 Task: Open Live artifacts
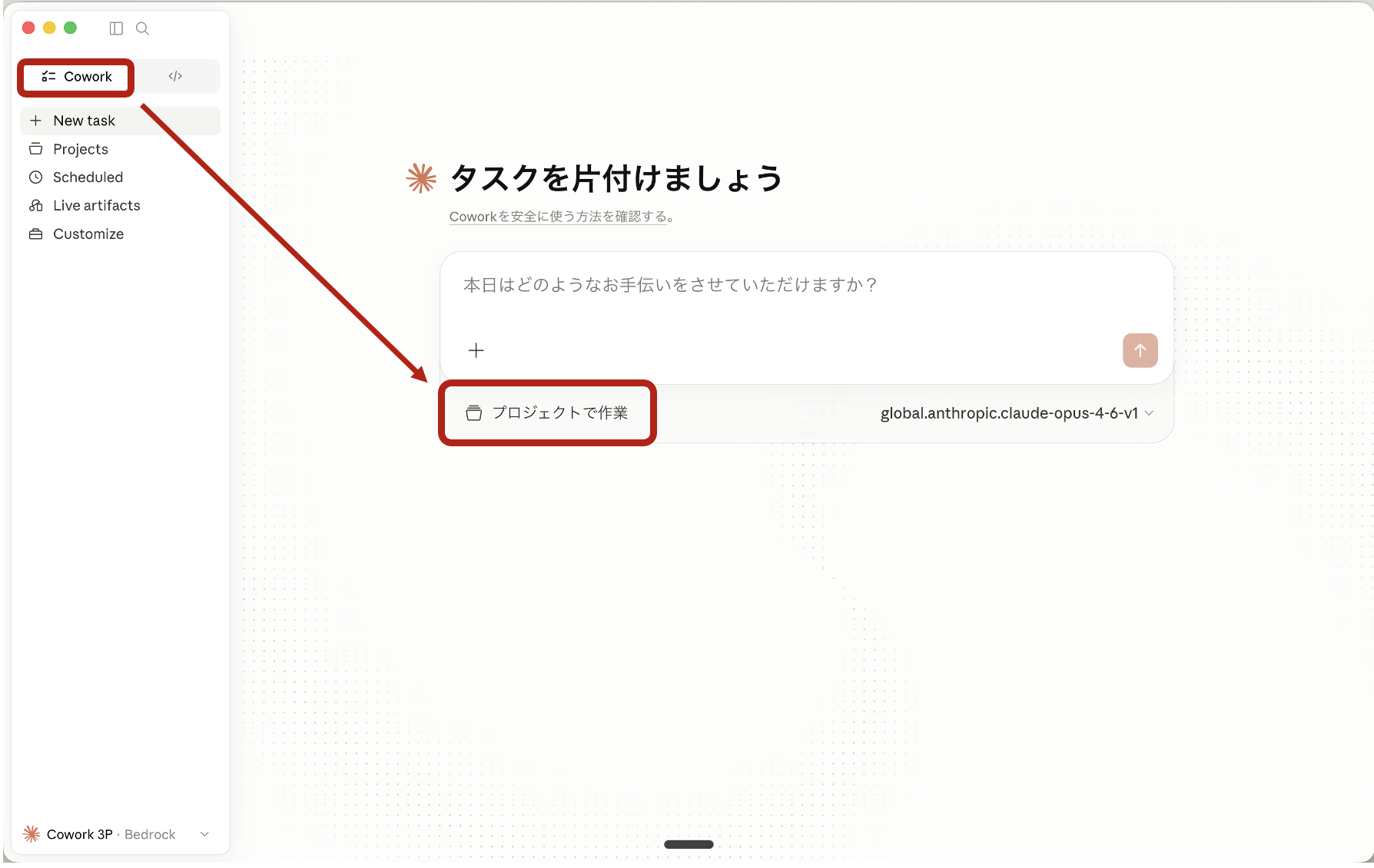coord(120,206)
